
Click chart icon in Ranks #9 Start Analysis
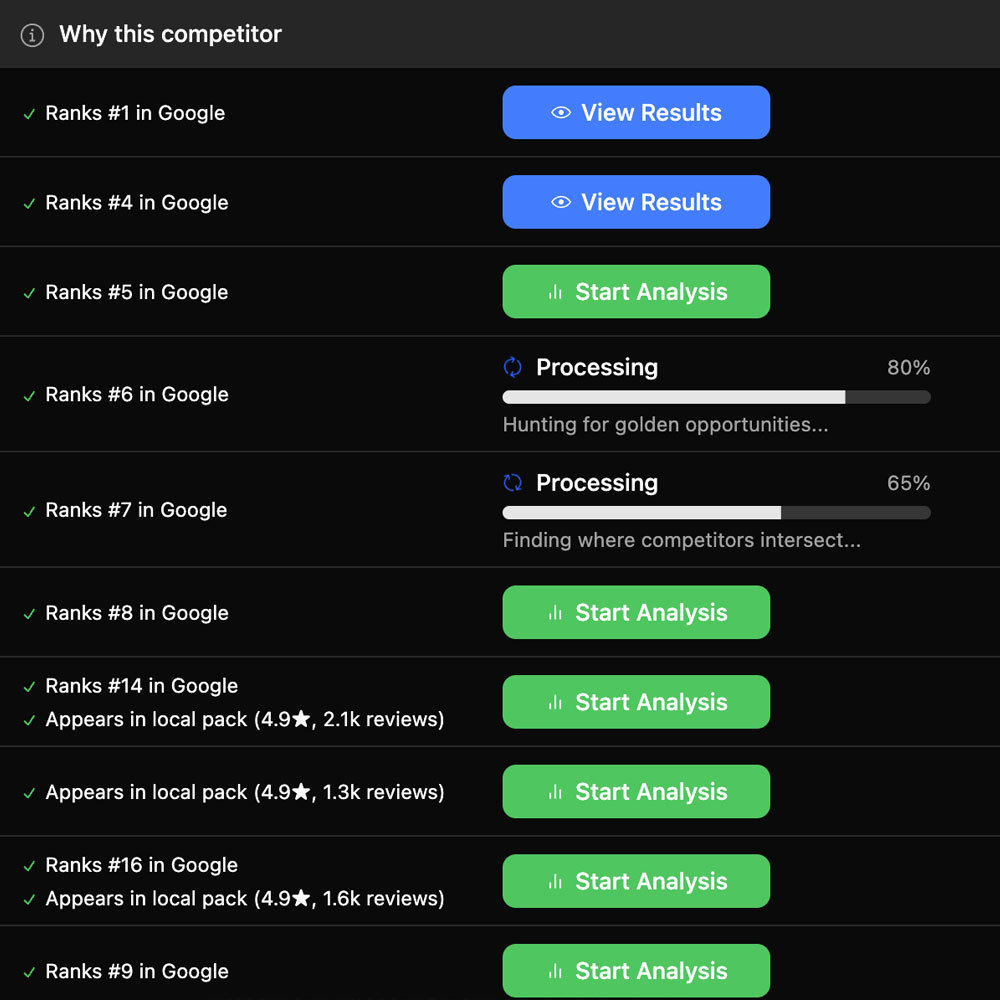(555, 971)
